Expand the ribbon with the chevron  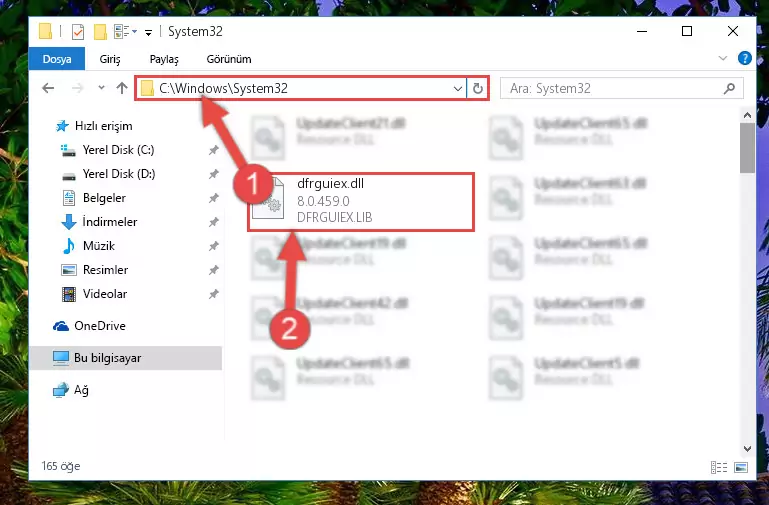pos(722,58)
